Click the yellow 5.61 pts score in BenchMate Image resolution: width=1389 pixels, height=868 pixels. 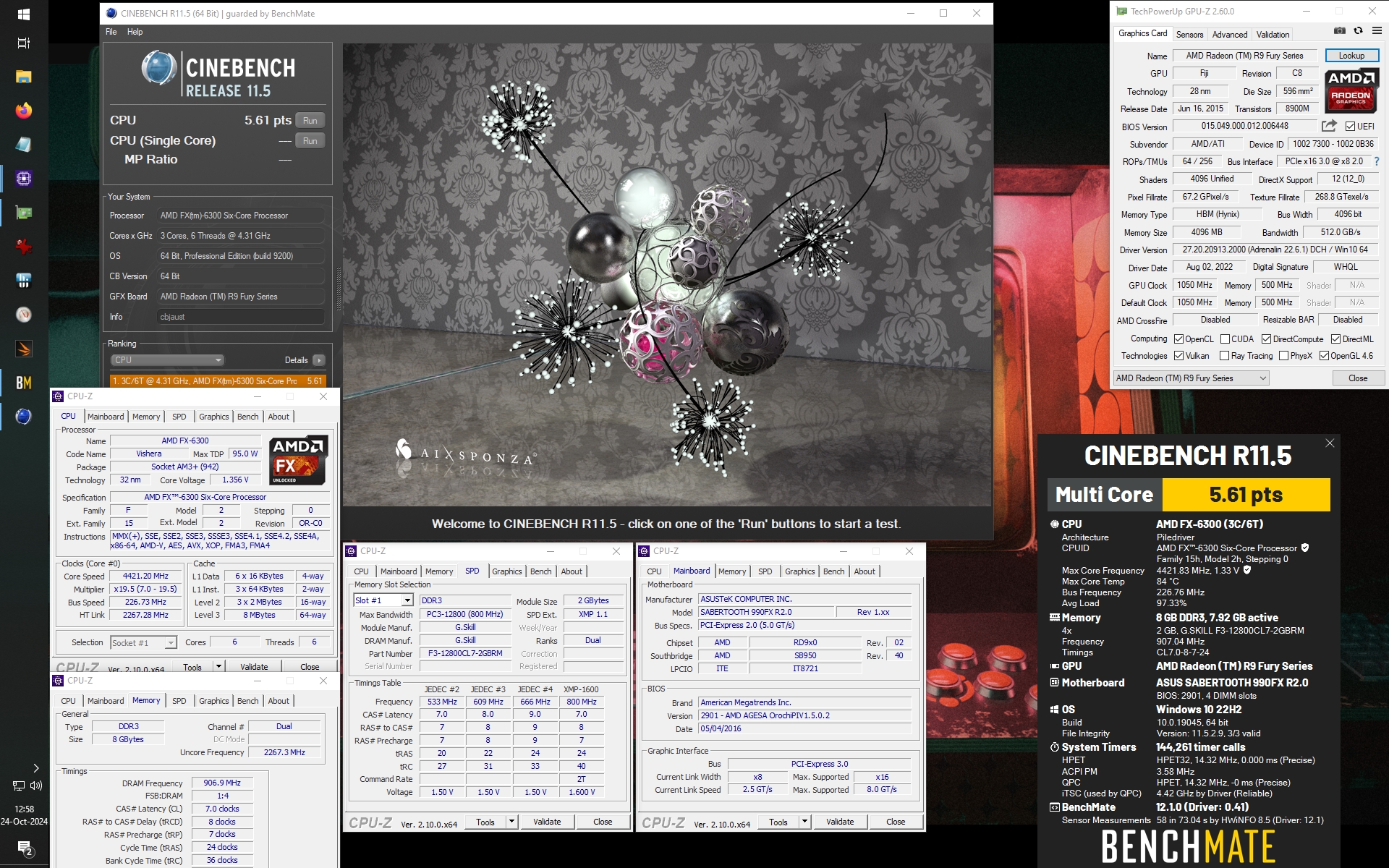1246,495
